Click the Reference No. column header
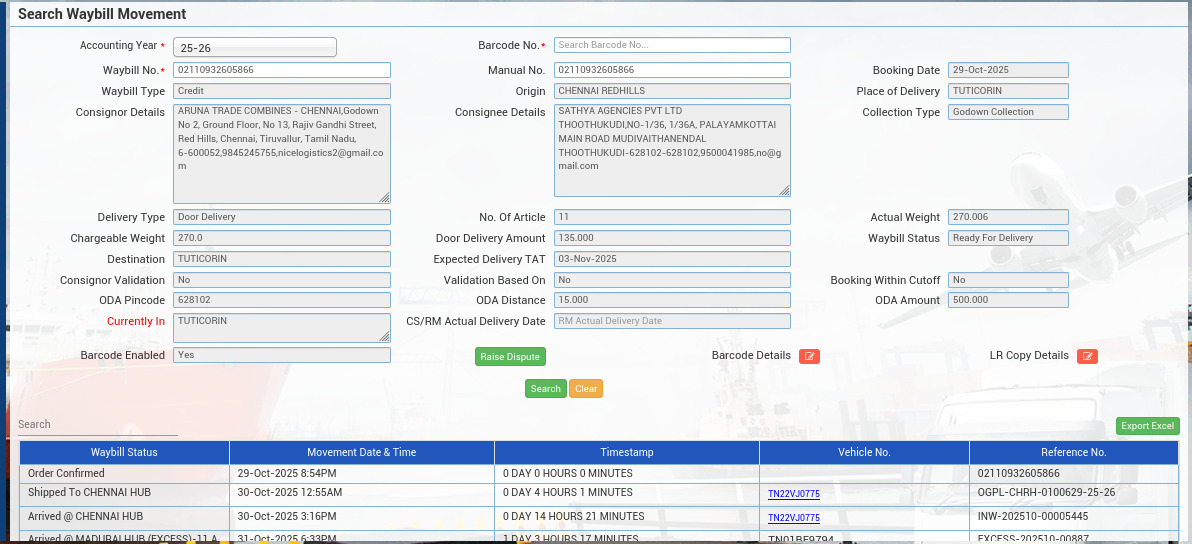Viewport: 1192px width, 544px height. pyautogui.click(x=1073, y=452)
